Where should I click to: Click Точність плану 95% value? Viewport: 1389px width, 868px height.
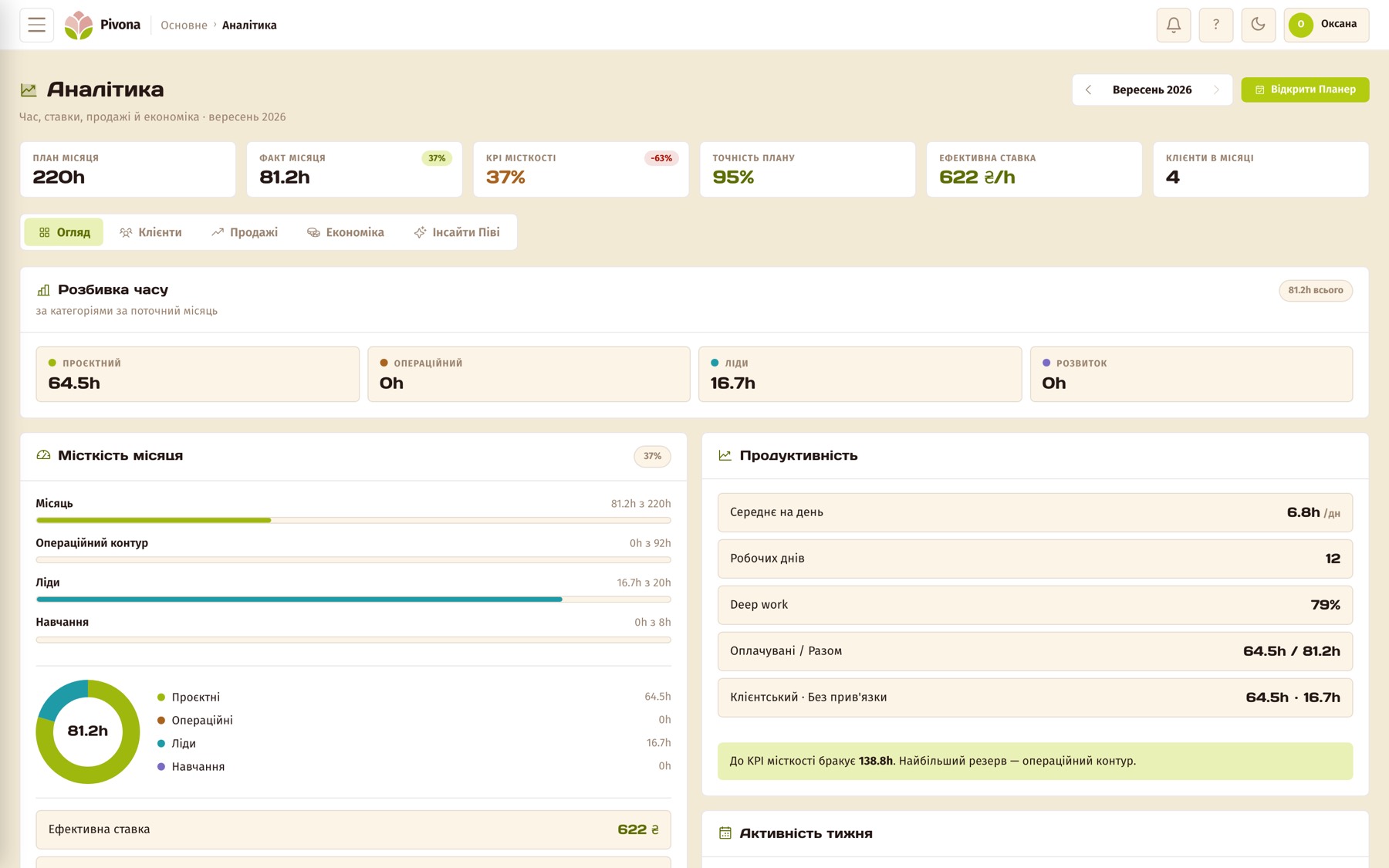coord(733,177)
